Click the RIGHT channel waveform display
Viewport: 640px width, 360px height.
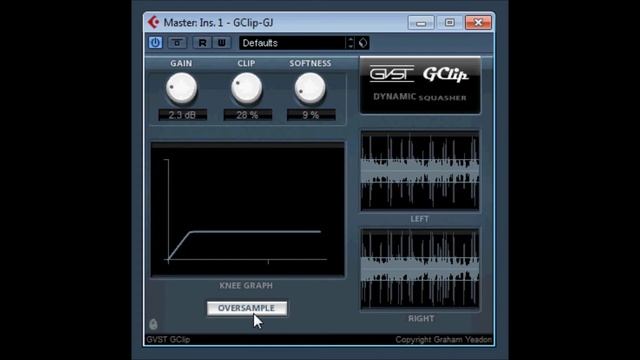pos(420,269)
